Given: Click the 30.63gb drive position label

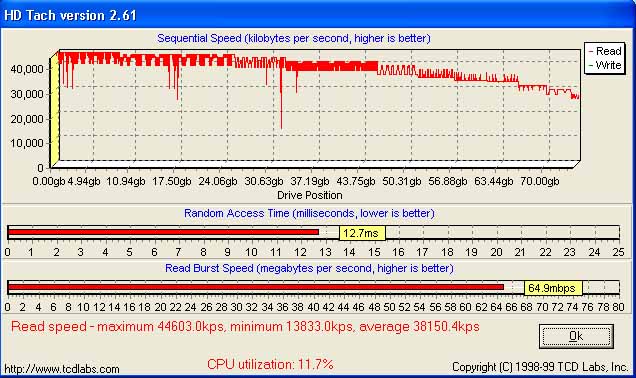Looking at the screenshot, I should click(264, 181).
